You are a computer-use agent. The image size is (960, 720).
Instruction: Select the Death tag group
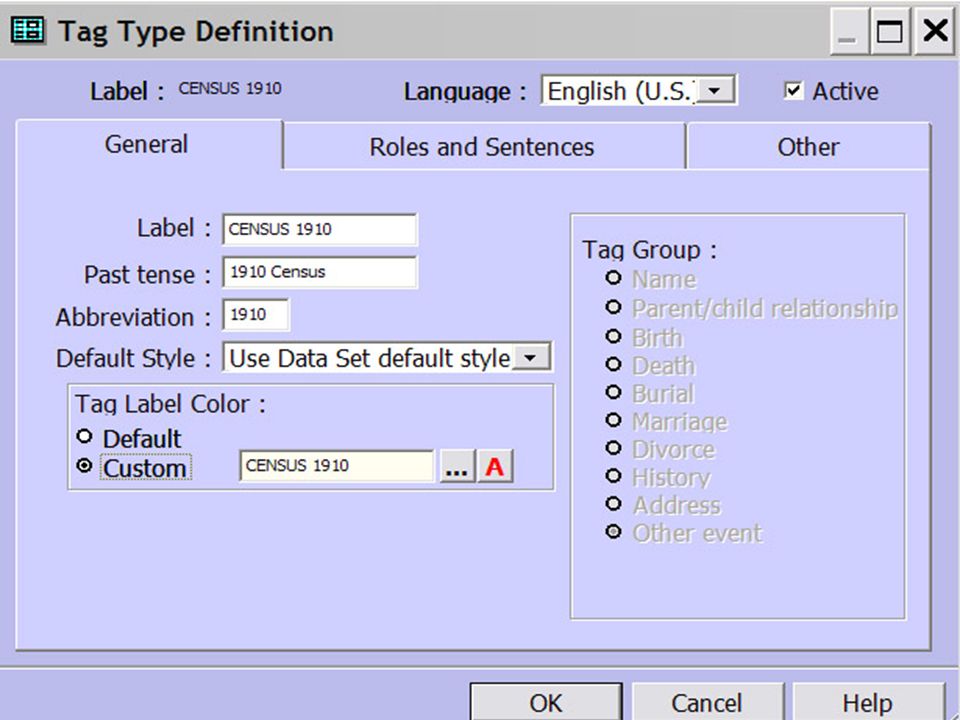click(613, 364)
